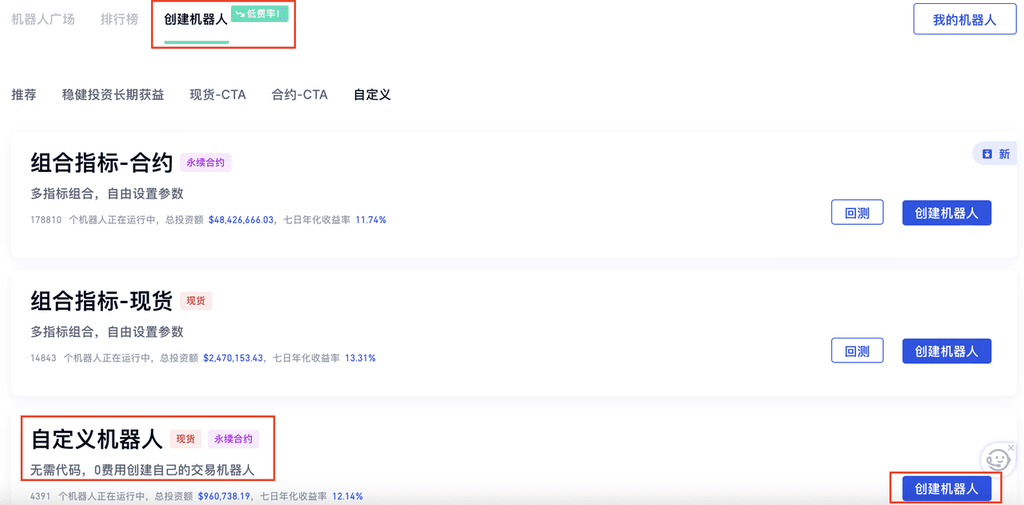Click the 现货 tag beside 组合指标-现货
Viewport: 1024px width, 505px height.
pos(196,301)
